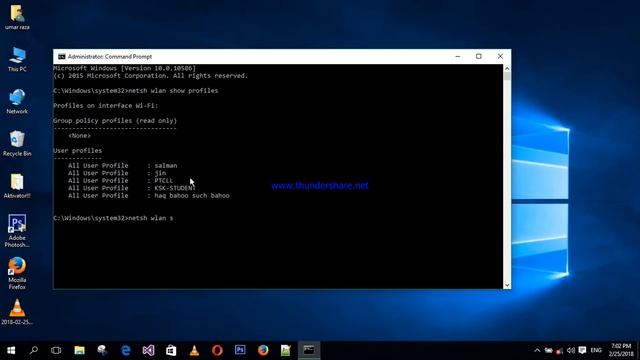Open the Network desktop icon
The width and height of the screenshot is (640, 360).
pyautogui.click(x=17, y=102)
